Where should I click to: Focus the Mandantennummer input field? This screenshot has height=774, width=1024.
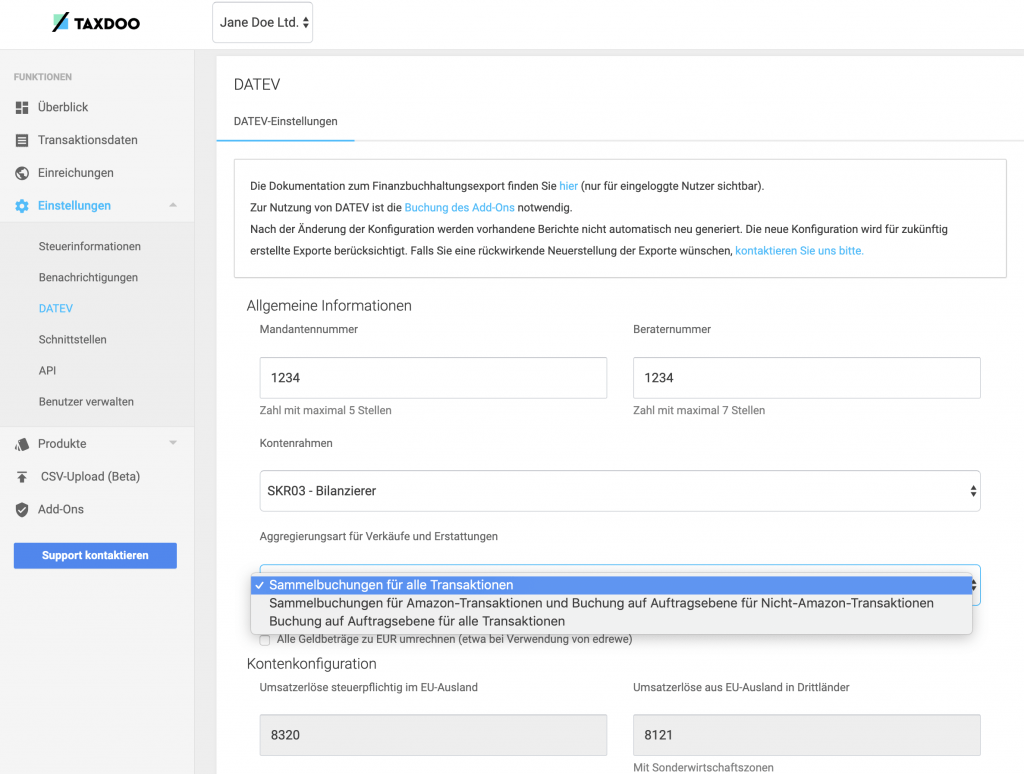pyautogui.click(x=433, y=378)
